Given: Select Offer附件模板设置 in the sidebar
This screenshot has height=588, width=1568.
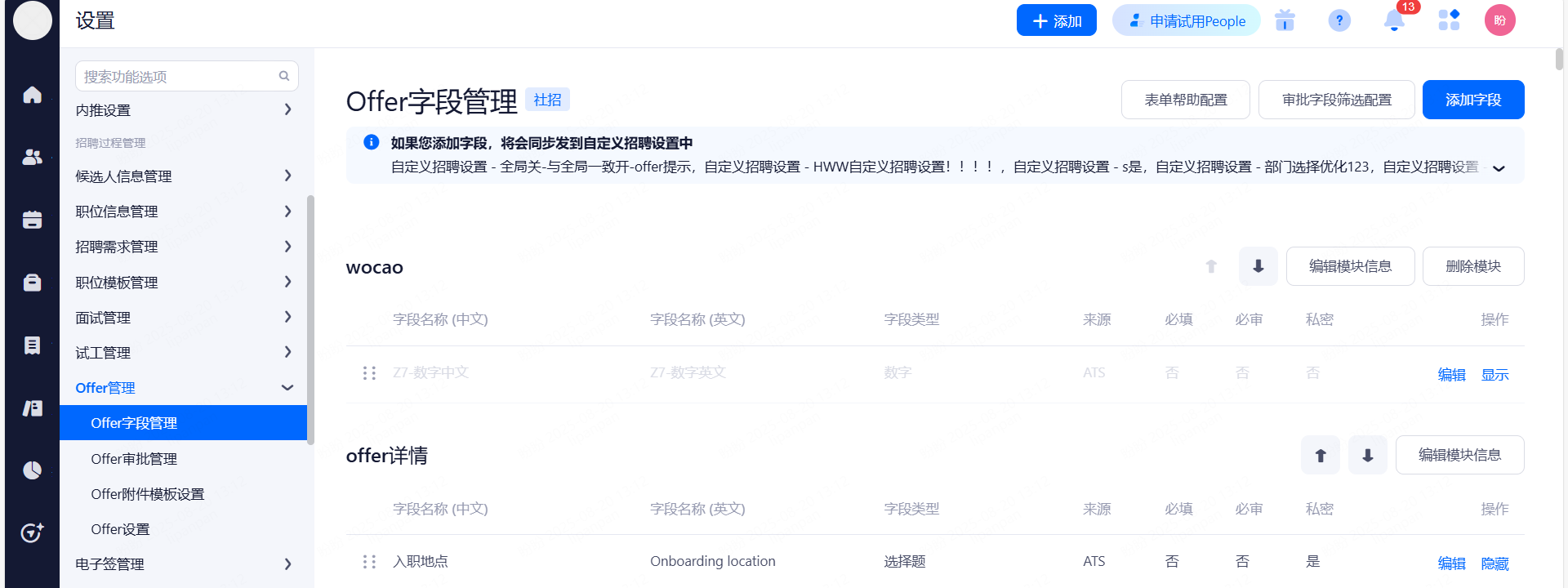Looking at the screenshot, I should click(x=147, y=494).
